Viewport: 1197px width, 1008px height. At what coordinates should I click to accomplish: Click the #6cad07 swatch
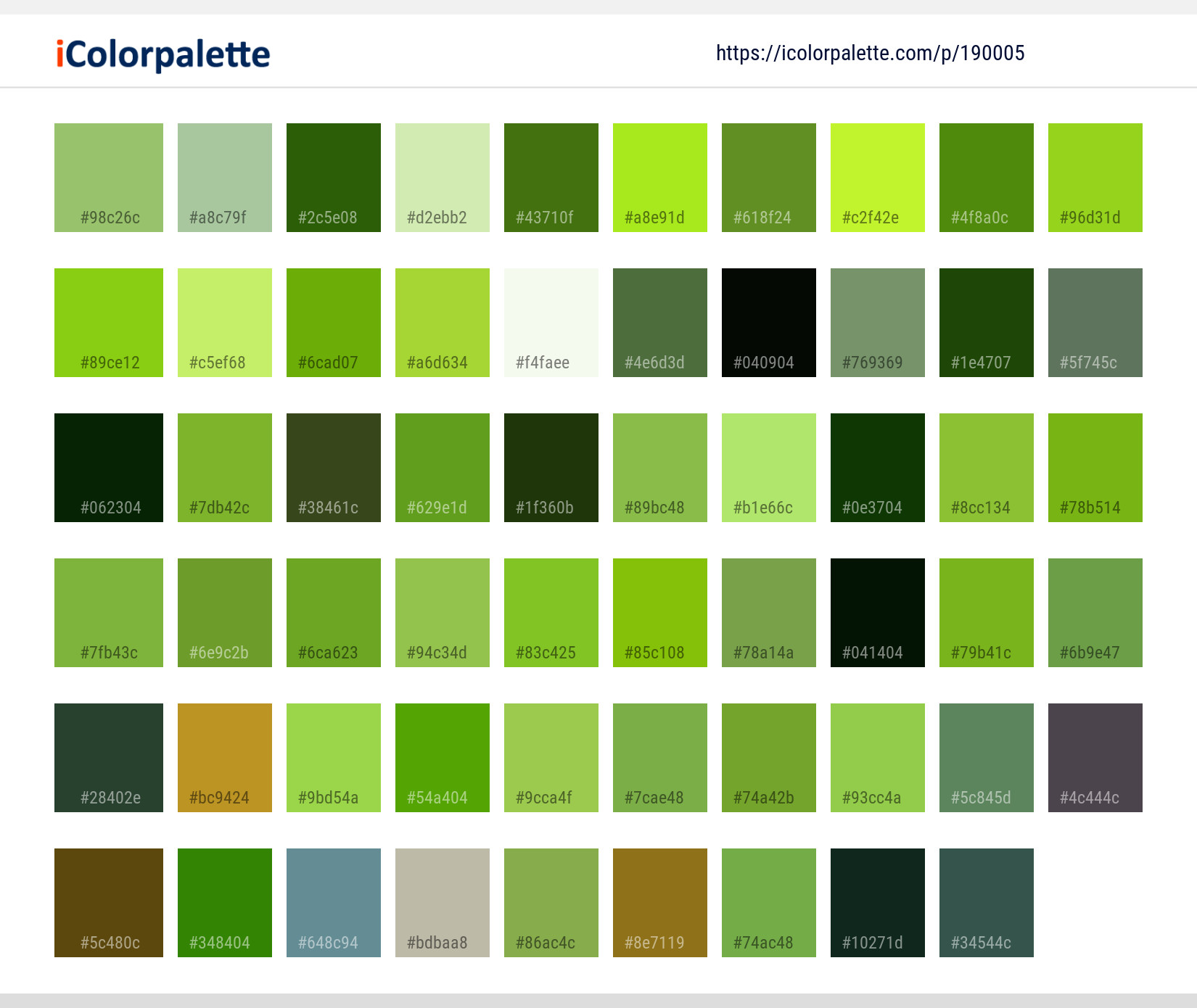(x=334, y=323)
